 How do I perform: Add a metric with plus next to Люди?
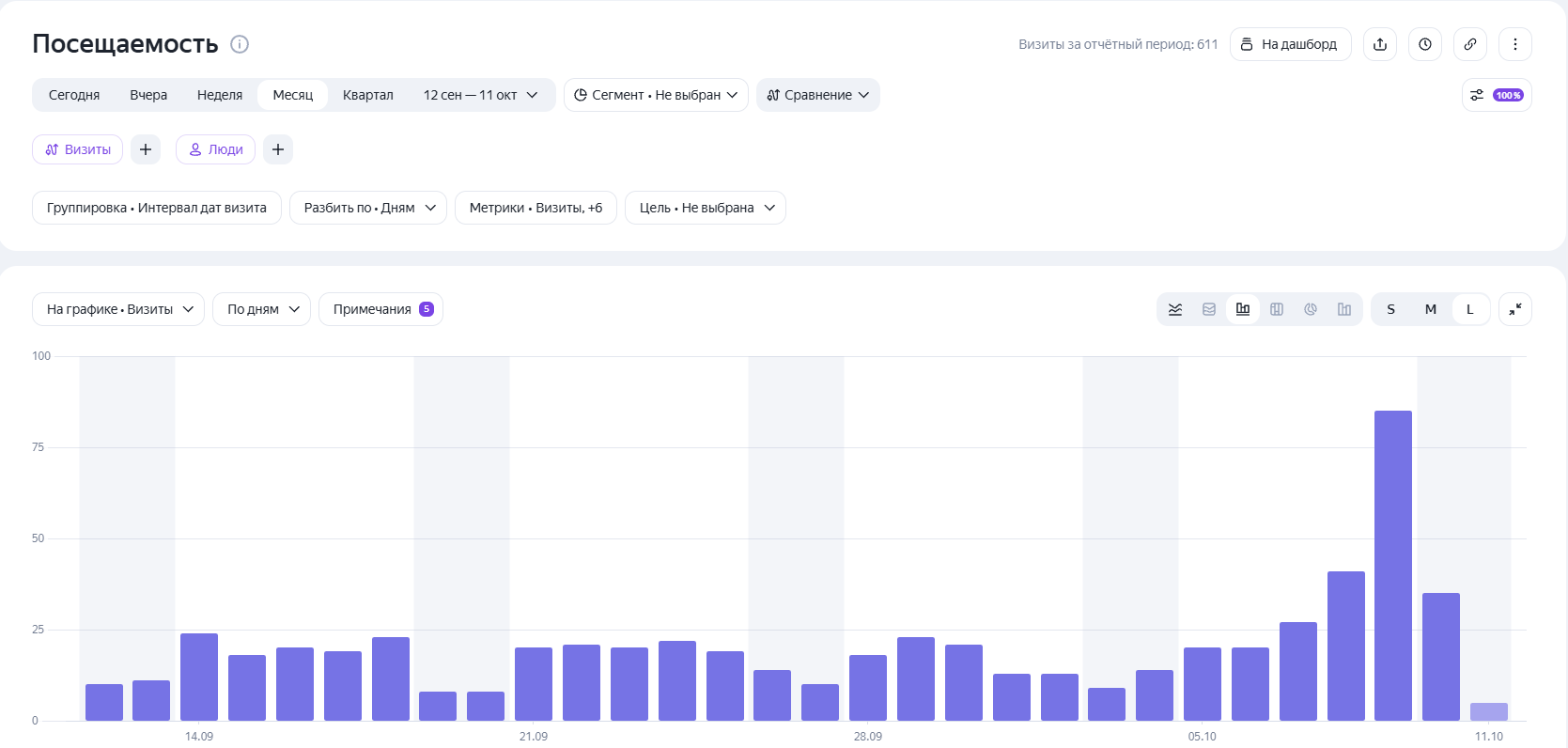click(x=278, y=149)
